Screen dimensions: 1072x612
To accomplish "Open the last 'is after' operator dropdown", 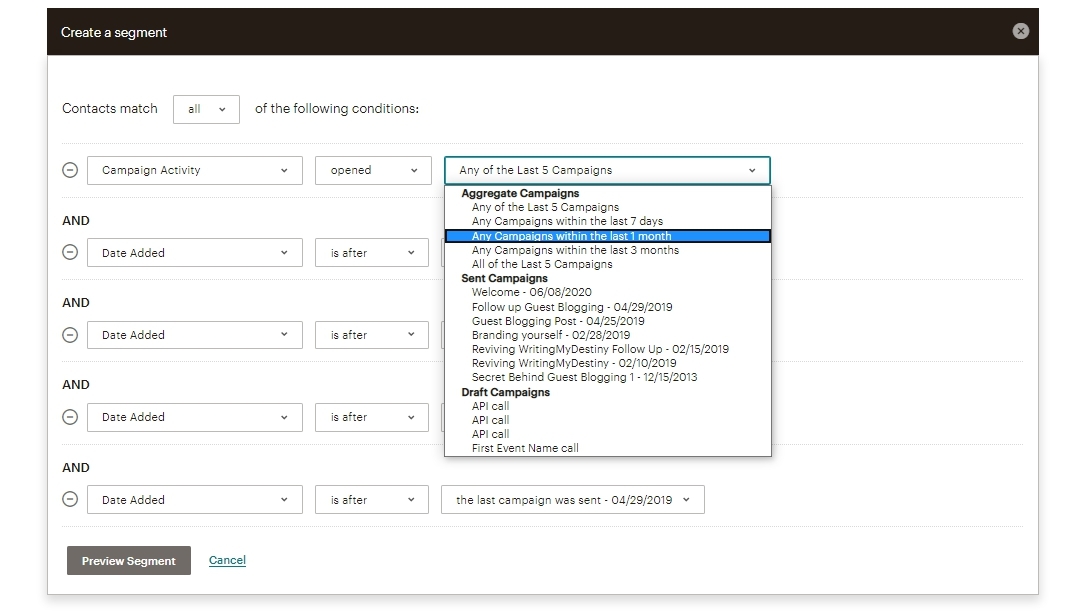I will pyautogui.click(x=372, y=500).
